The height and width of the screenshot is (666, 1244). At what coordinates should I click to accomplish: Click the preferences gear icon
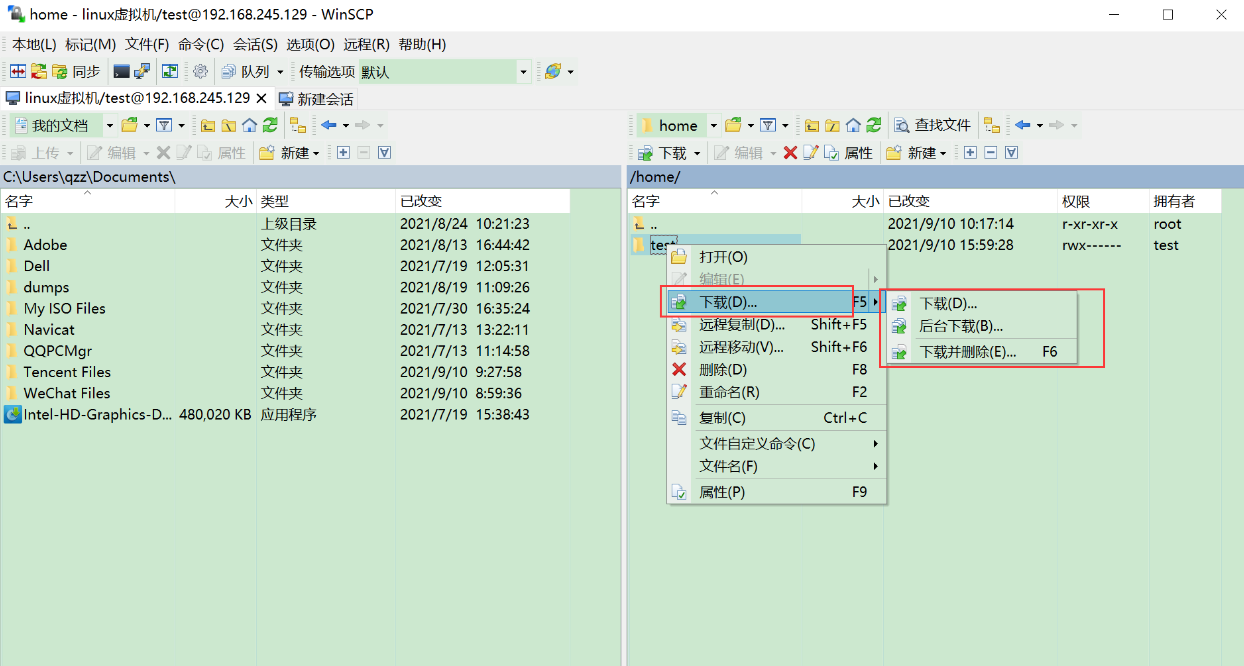pyautogui.click(x=200, y=72)
